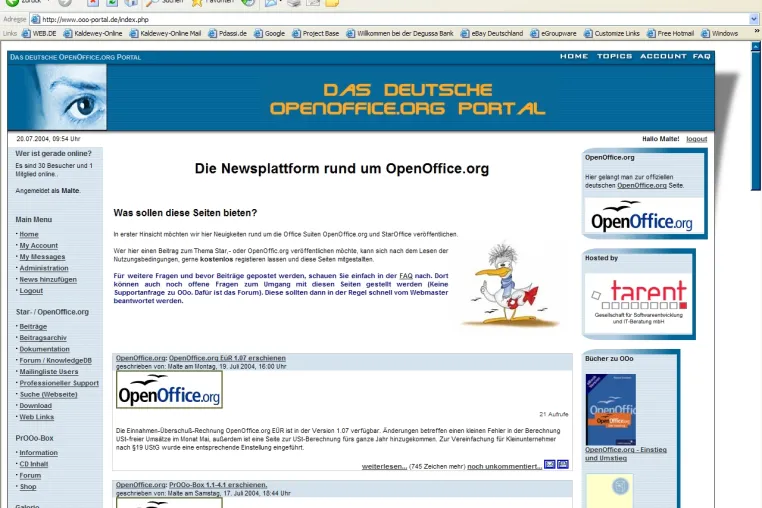Open the Download sidebar link

[x=35, y=406]
